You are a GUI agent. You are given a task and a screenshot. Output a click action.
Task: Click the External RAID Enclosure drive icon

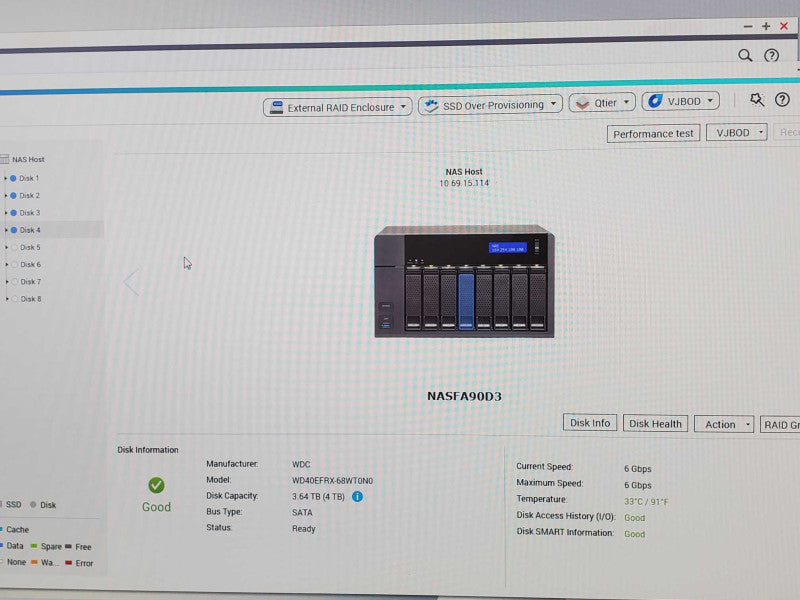coord(276,108)
